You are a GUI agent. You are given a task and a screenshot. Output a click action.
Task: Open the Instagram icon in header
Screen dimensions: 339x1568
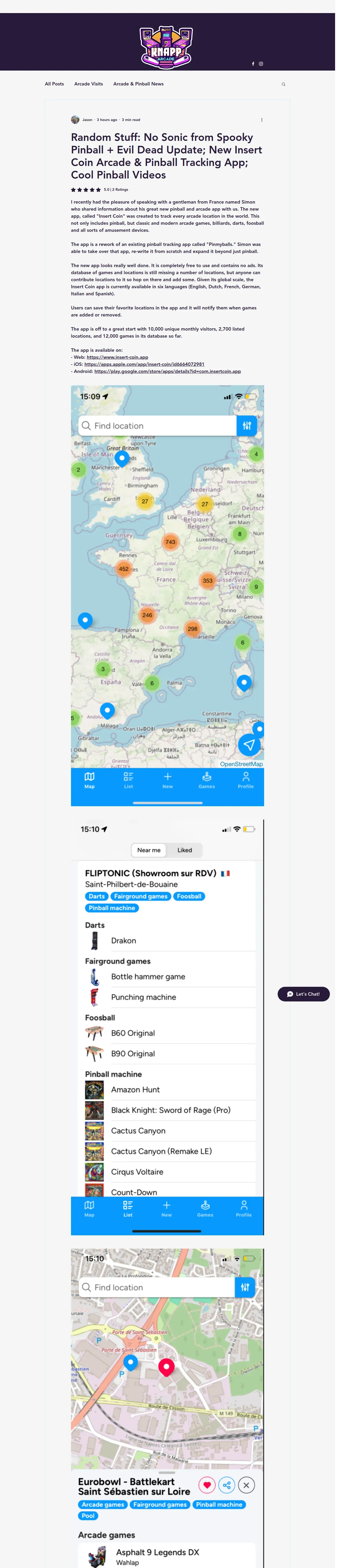264,65
